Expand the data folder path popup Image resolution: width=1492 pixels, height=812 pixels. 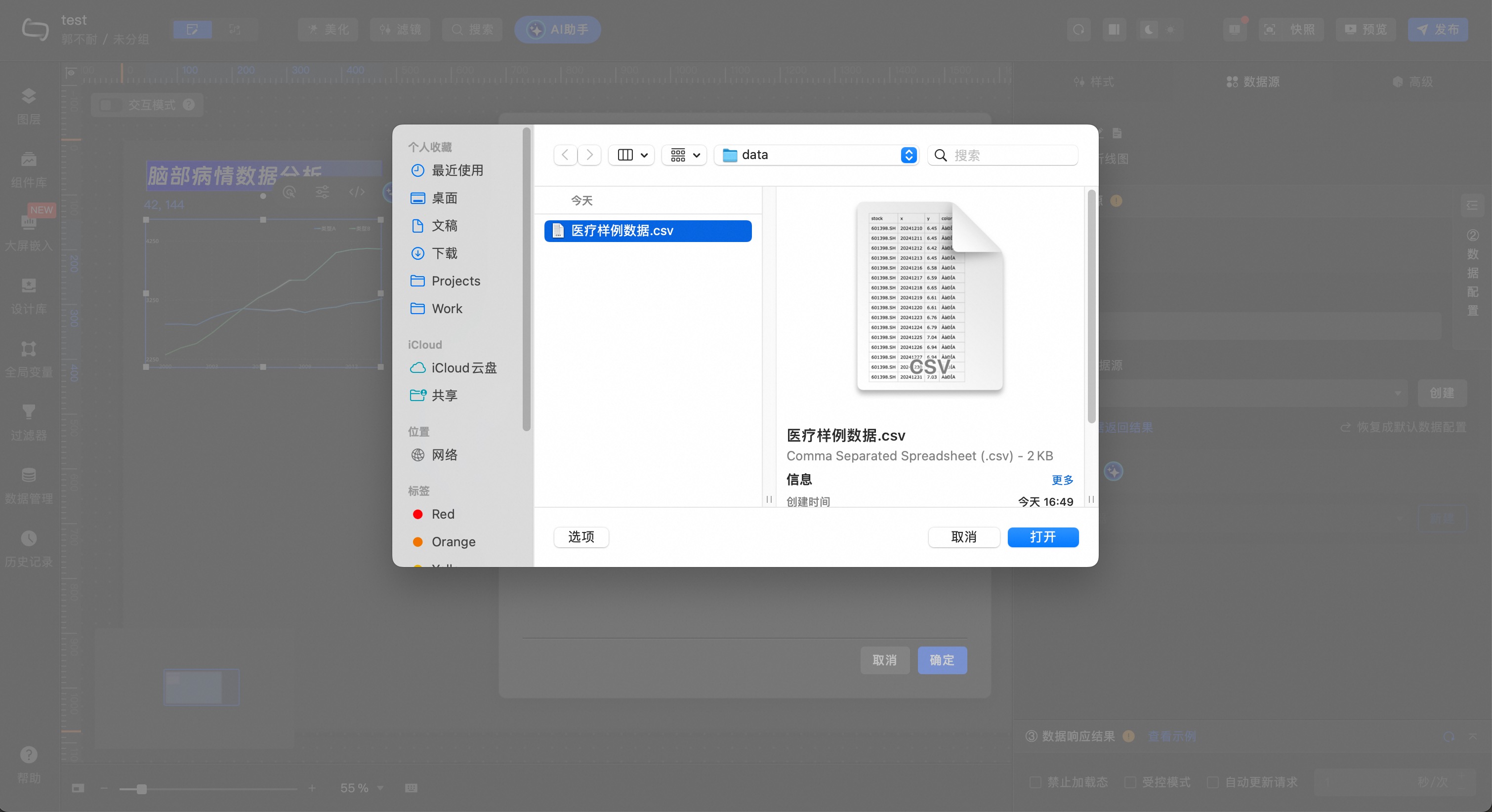(908, 155)
